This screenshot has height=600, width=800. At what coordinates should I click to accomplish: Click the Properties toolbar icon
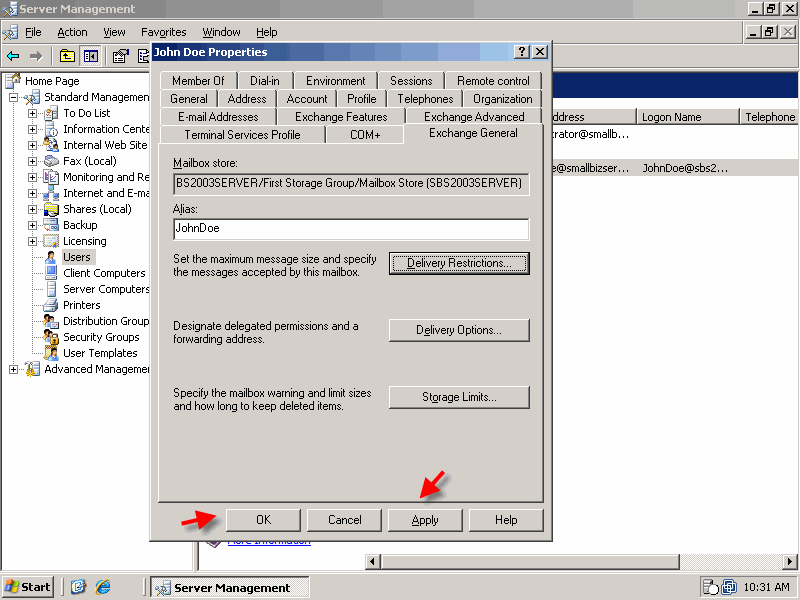[x=120, y=56]
